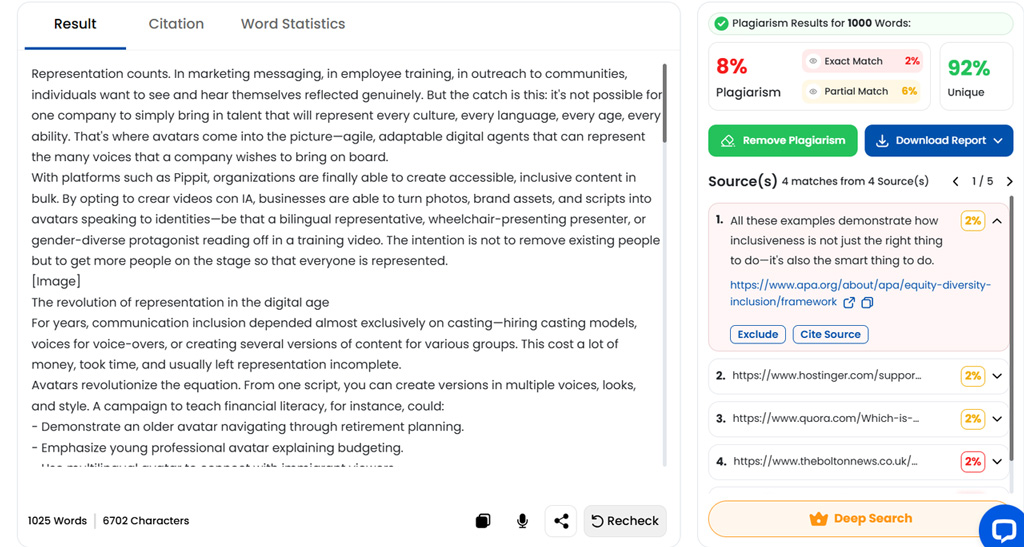Click the microphone icon
The height and width of the screenshot is (547, 1024).
tap(522, 521)
